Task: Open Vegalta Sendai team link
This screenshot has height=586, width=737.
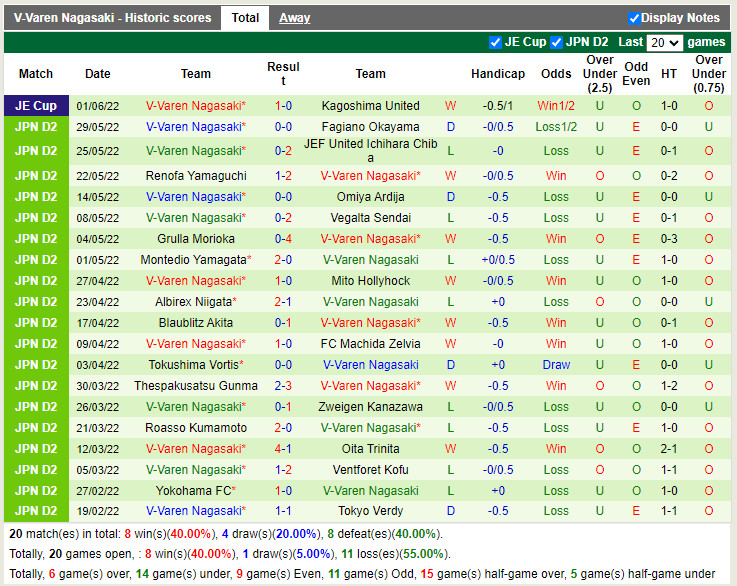Action: pyautogui.click(x=370, y=218)
